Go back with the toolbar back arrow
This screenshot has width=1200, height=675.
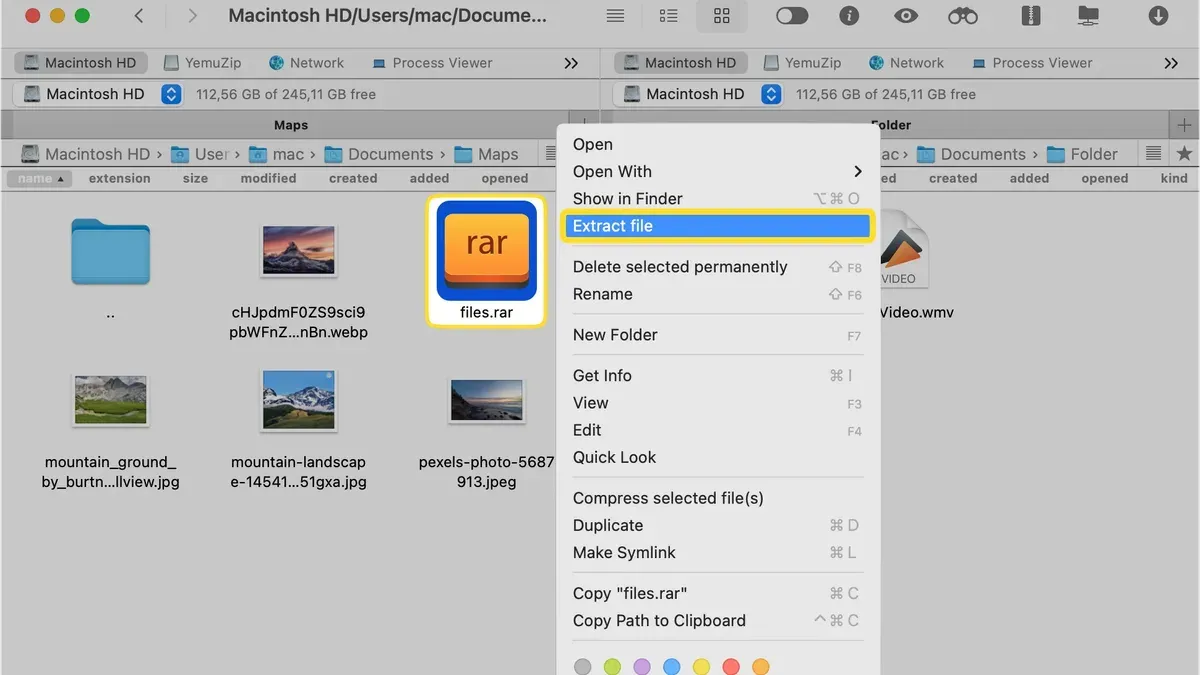(x=138, y=16)
